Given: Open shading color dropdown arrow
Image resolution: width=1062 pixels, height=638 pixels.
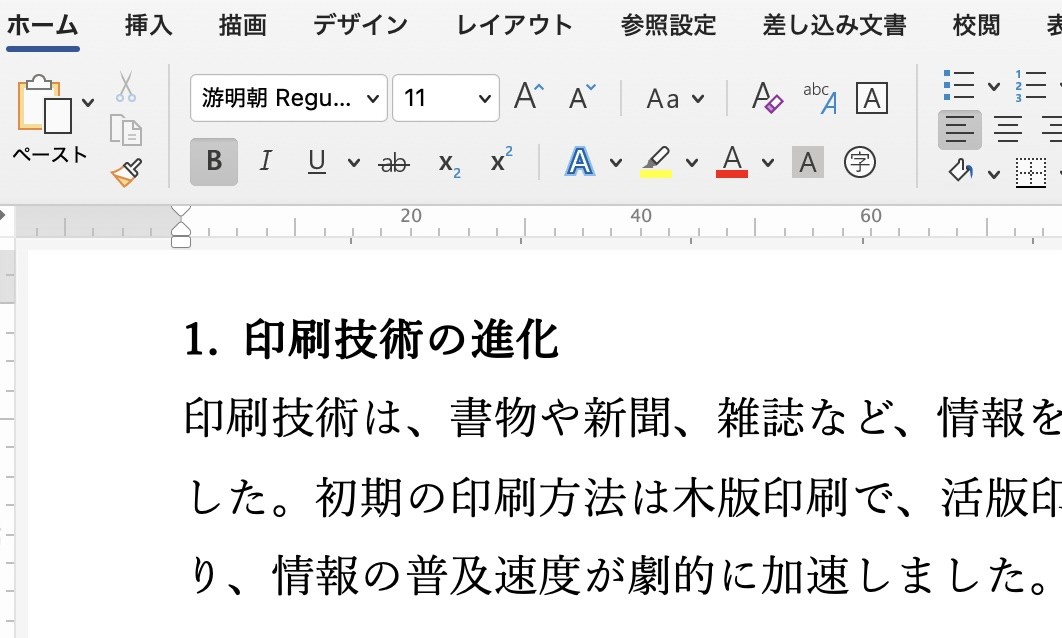Looking at the screenshot, I should [x=994, y=174].
